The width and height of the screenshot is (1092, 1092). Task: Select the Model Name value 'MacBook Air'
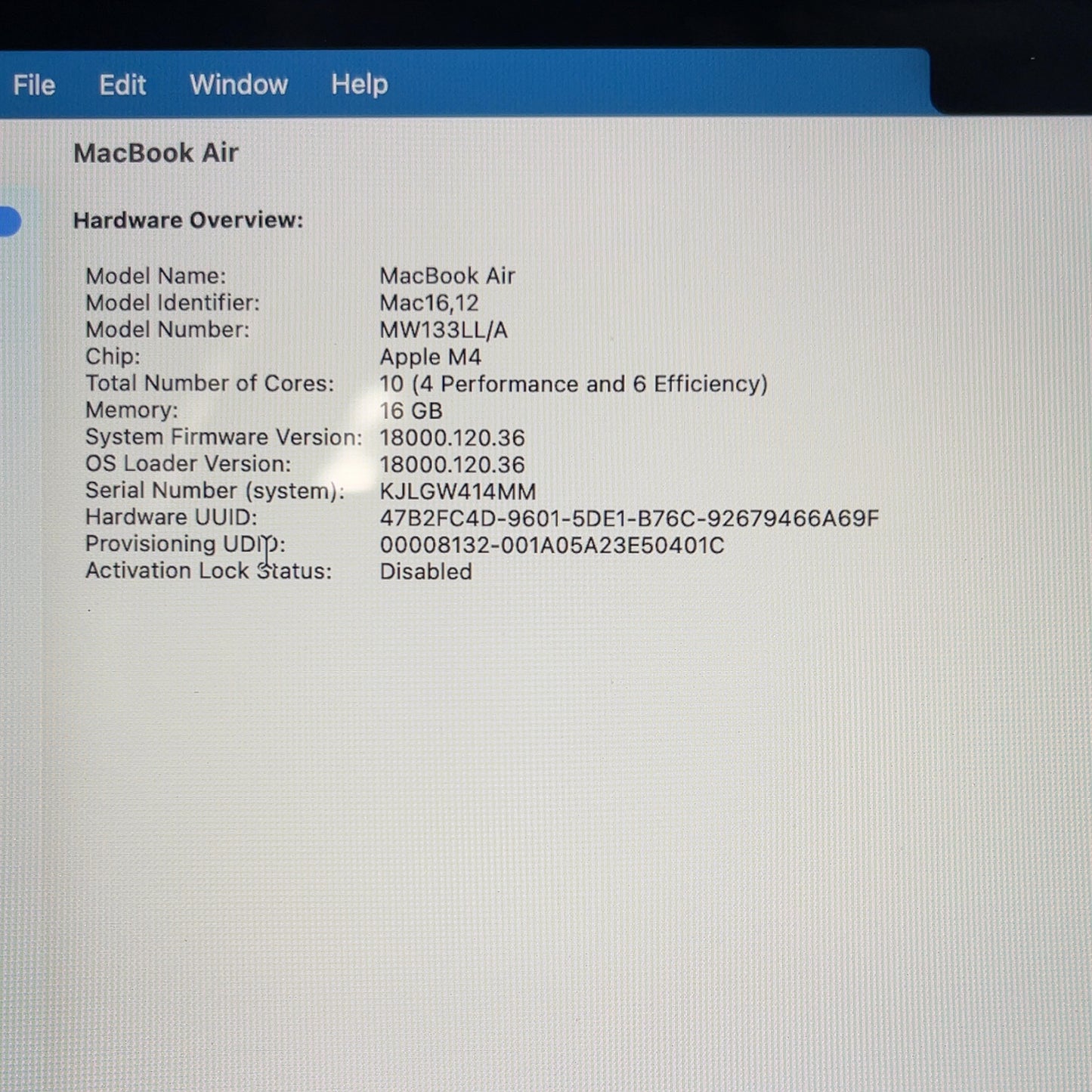[447, 276]
